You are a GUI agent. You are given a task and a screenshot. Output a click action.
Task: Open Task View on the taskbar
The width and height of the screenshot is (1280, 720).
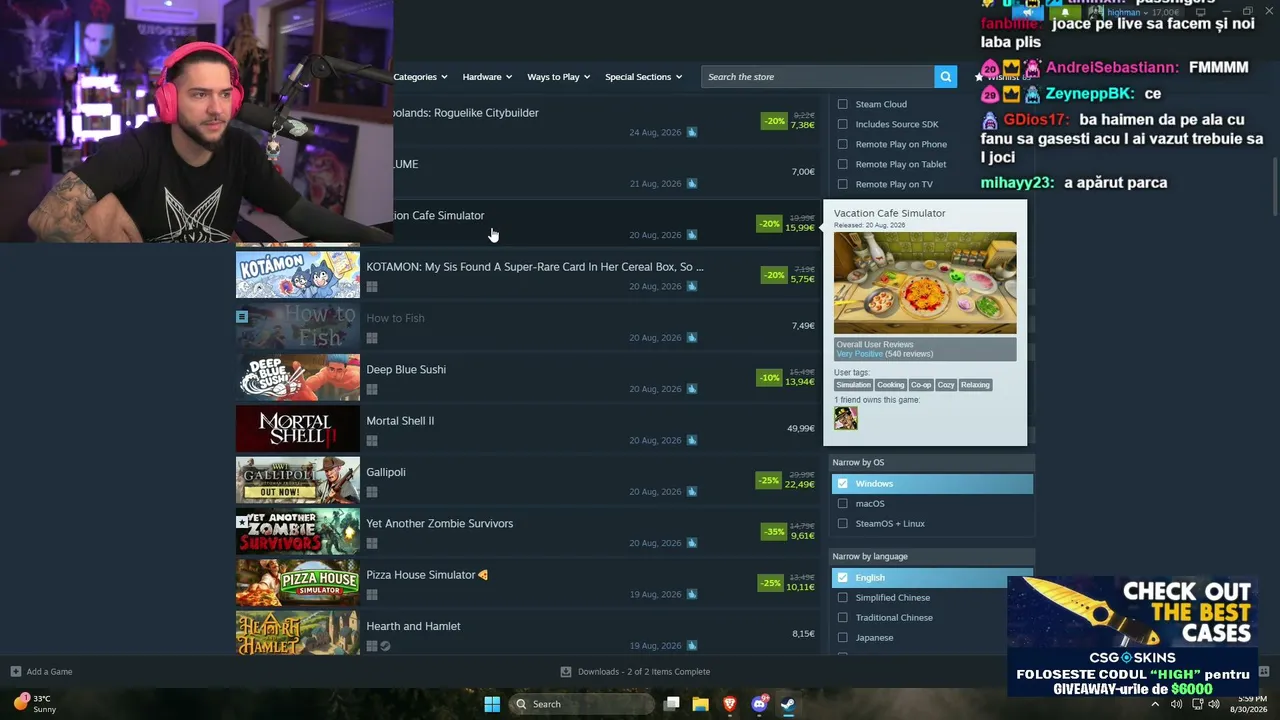pos(672,704)
